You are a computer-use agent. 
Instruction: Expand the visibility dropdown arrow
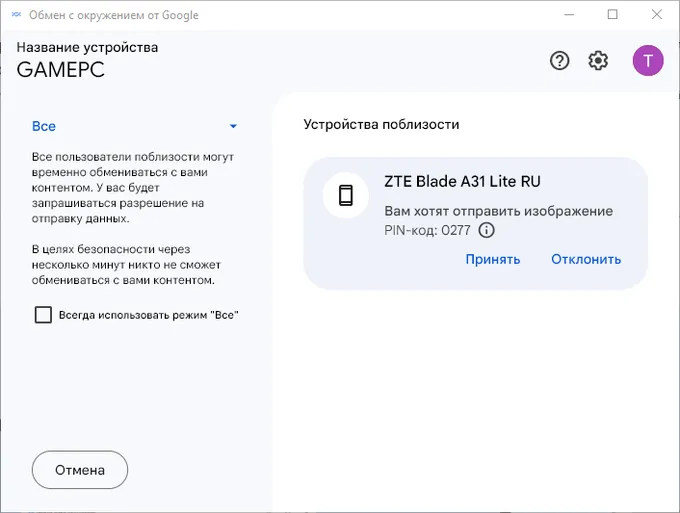click(233, 127)
